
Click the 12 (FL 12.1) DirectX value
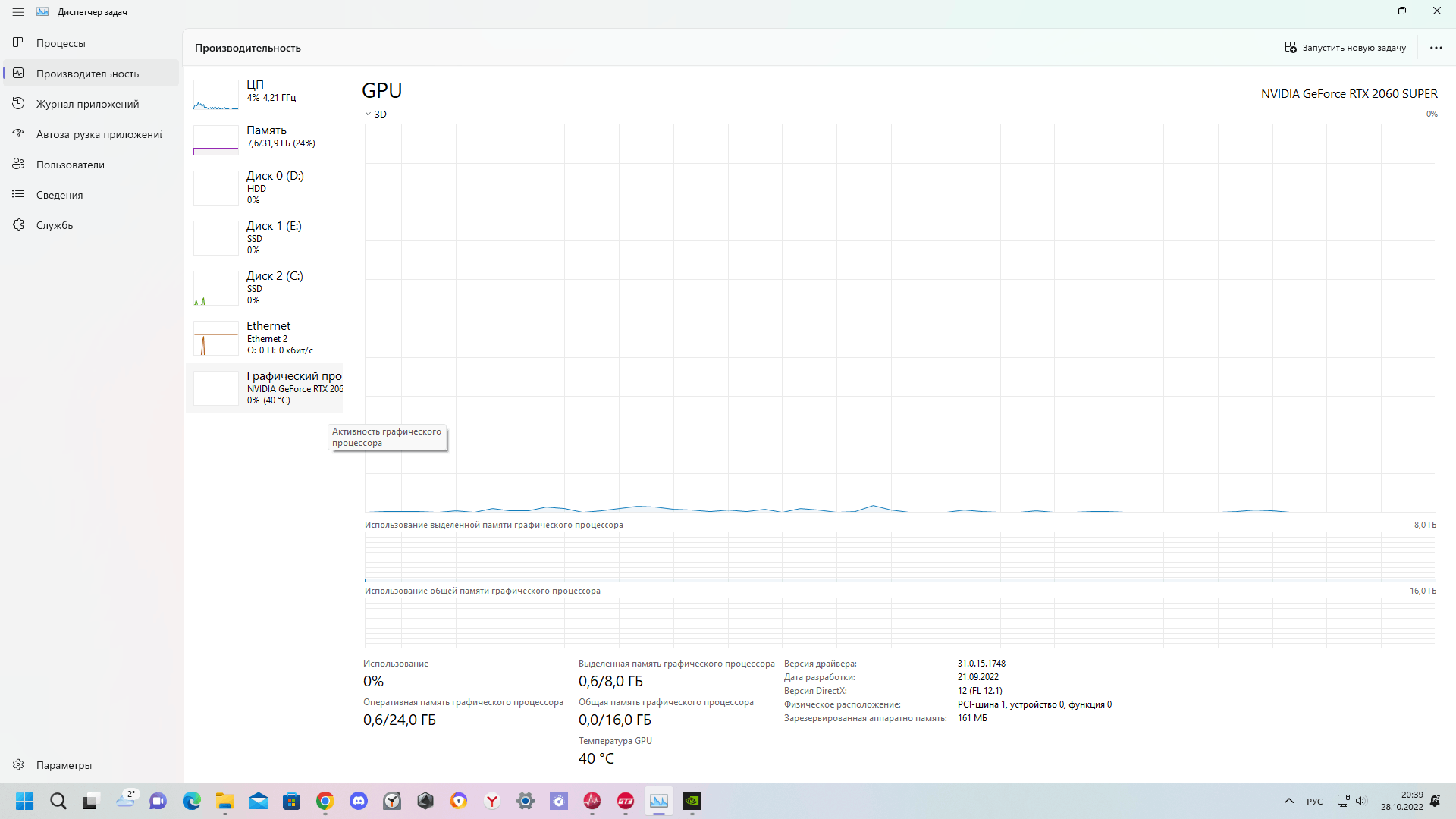980,691
